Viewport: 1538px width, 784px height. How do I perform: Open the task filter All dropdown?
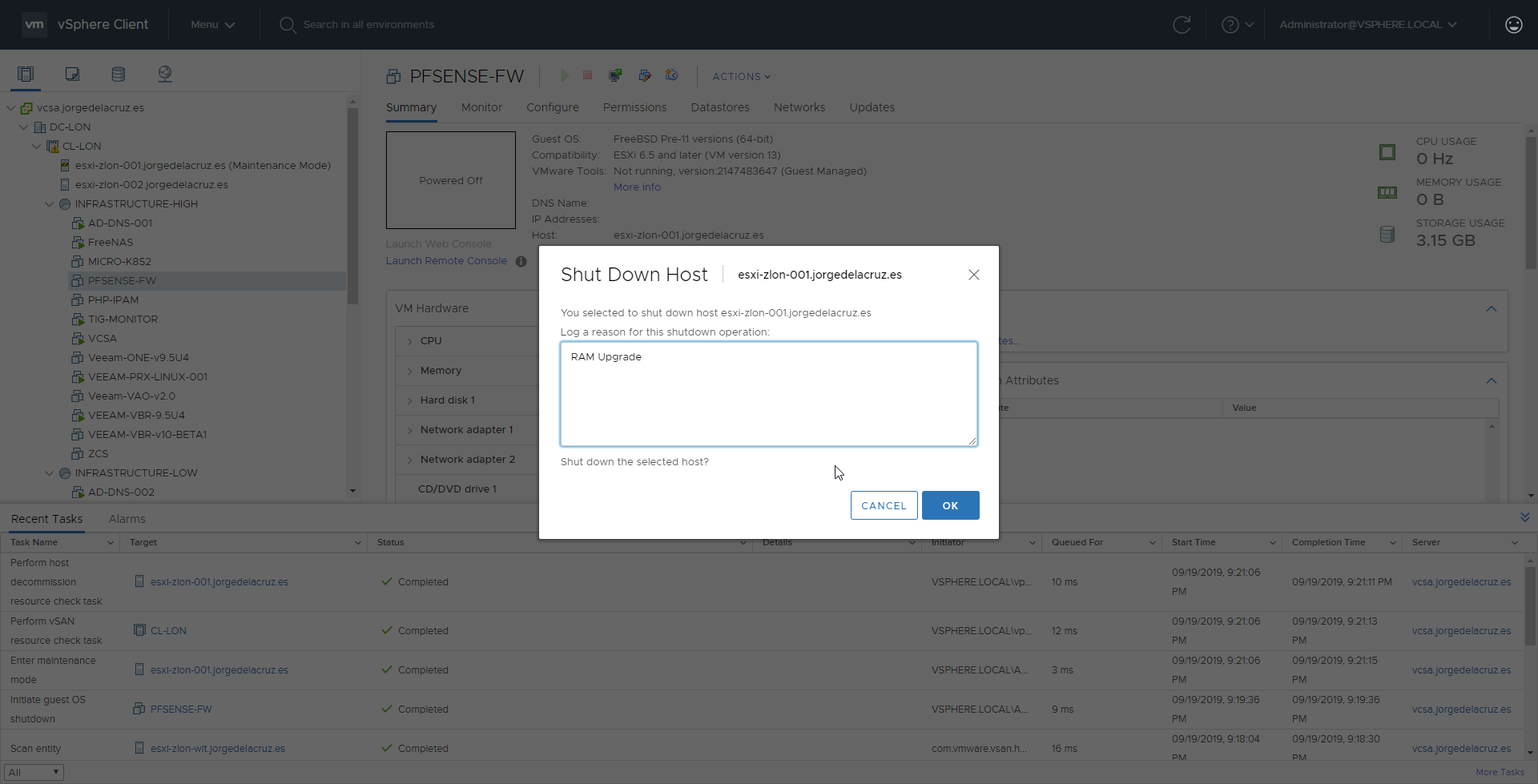pos(34,772)
